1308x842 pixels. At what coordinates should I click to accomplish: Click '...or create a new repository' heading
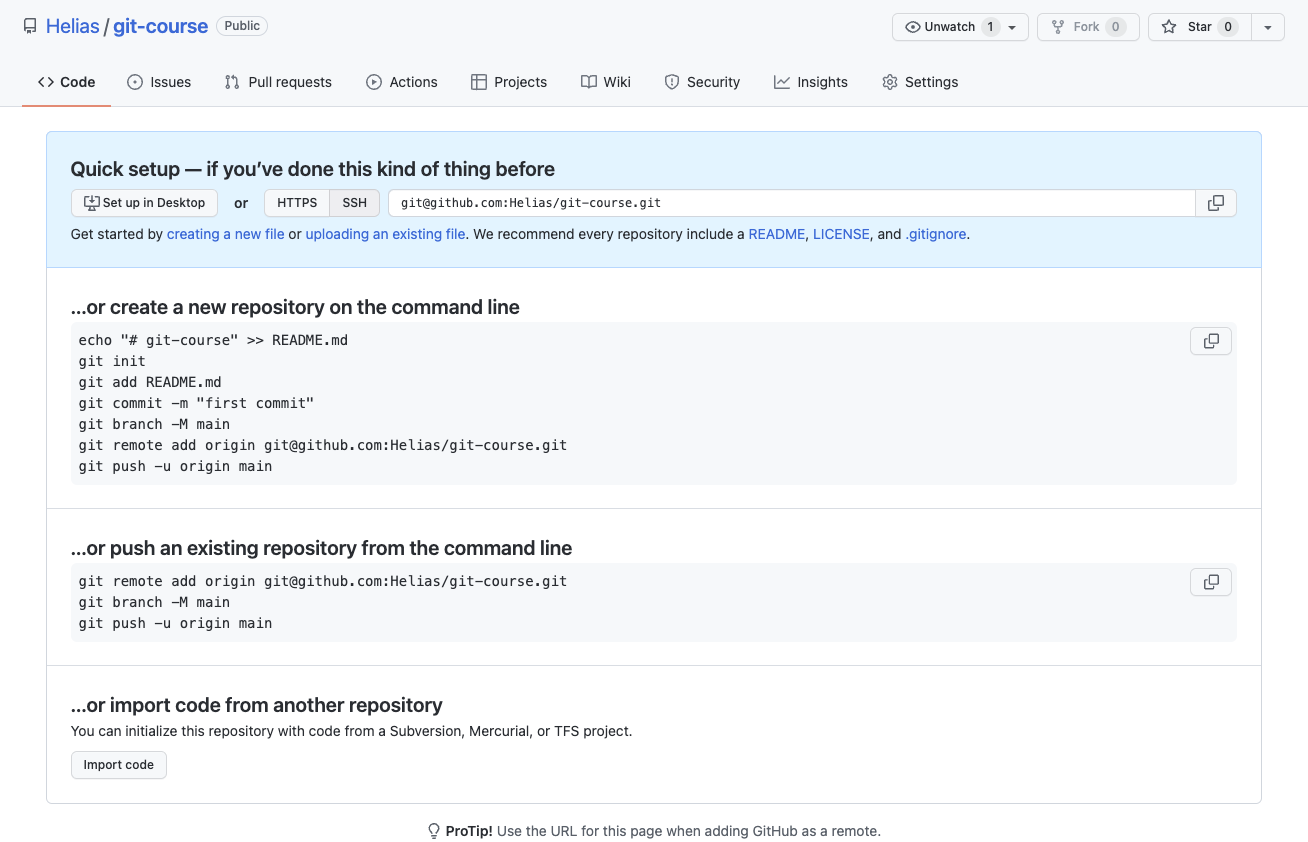coord(295,307)
